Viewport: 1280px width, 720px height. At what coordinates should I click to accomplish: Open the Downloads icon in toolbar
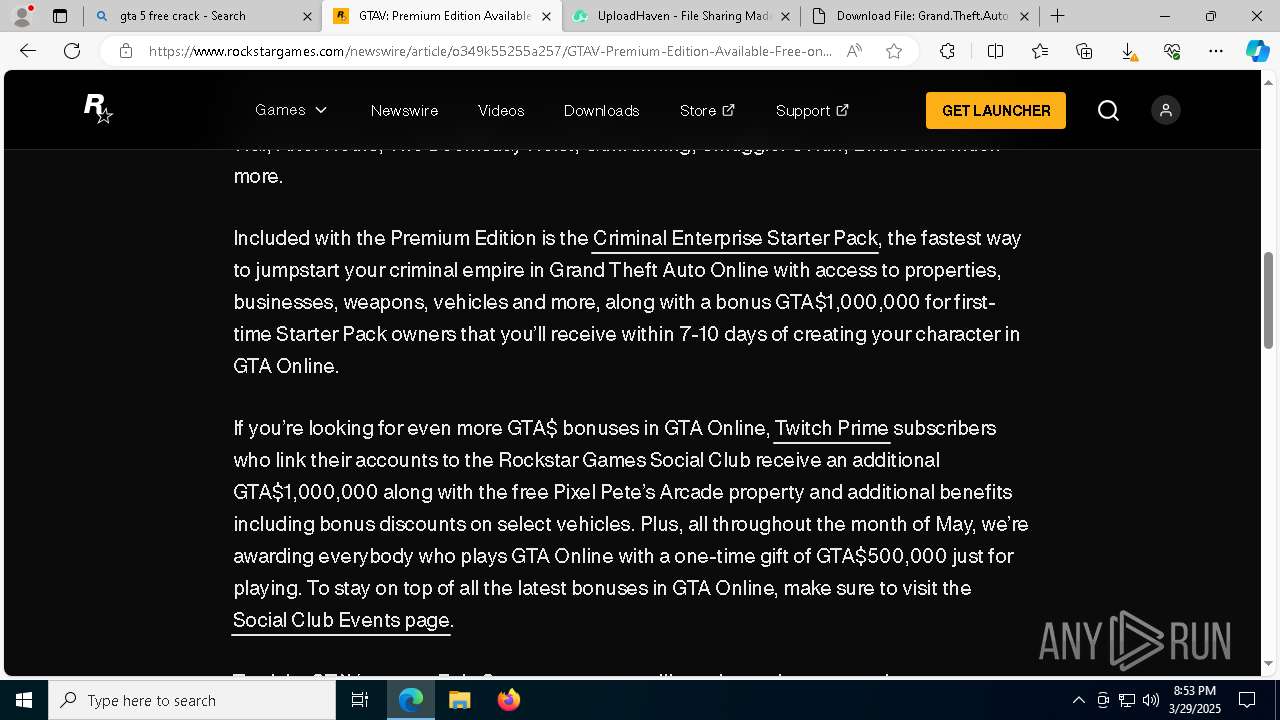[1128, 51]
